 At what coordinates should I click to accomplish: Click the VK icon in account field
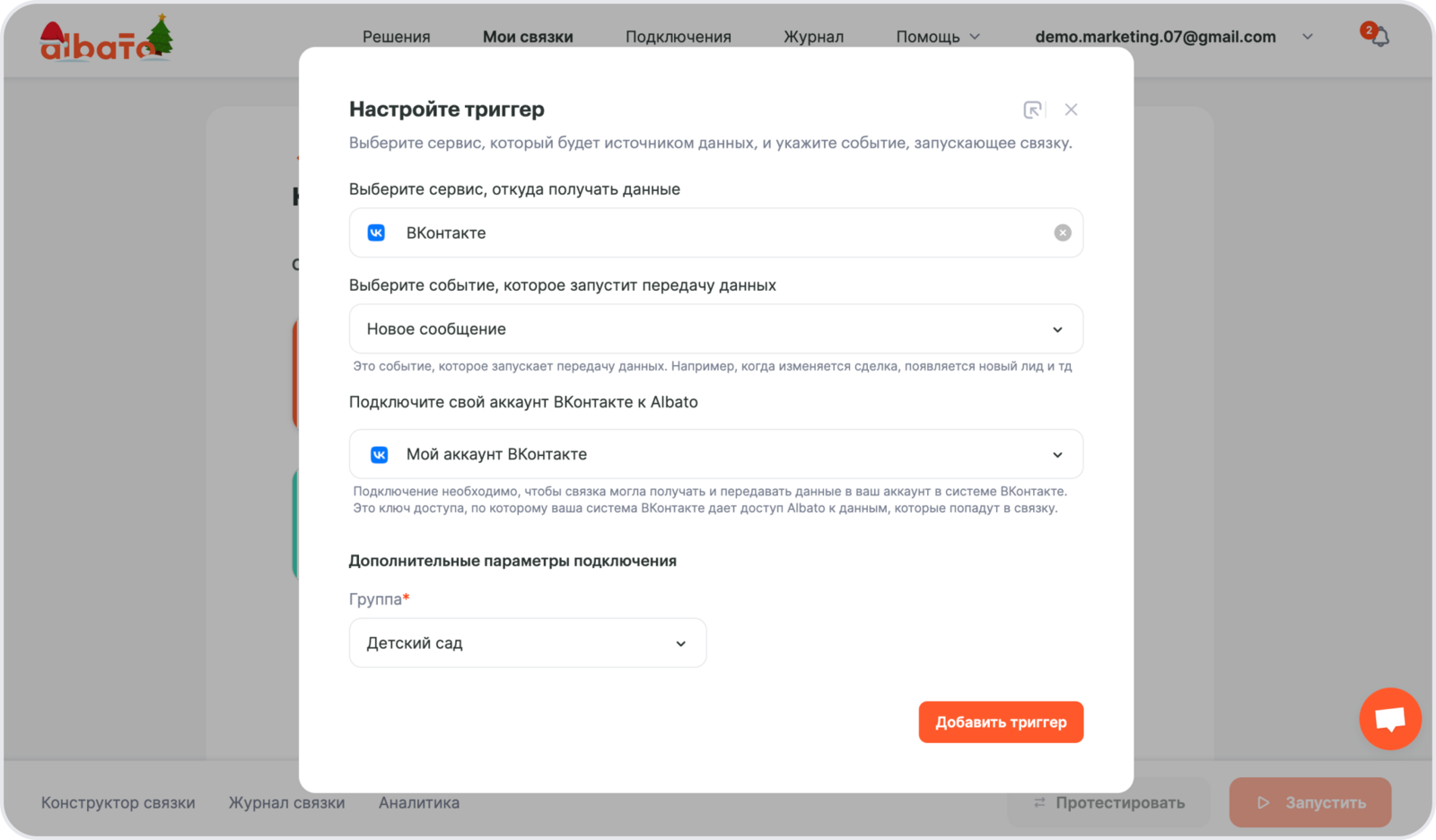coord(380,455)
